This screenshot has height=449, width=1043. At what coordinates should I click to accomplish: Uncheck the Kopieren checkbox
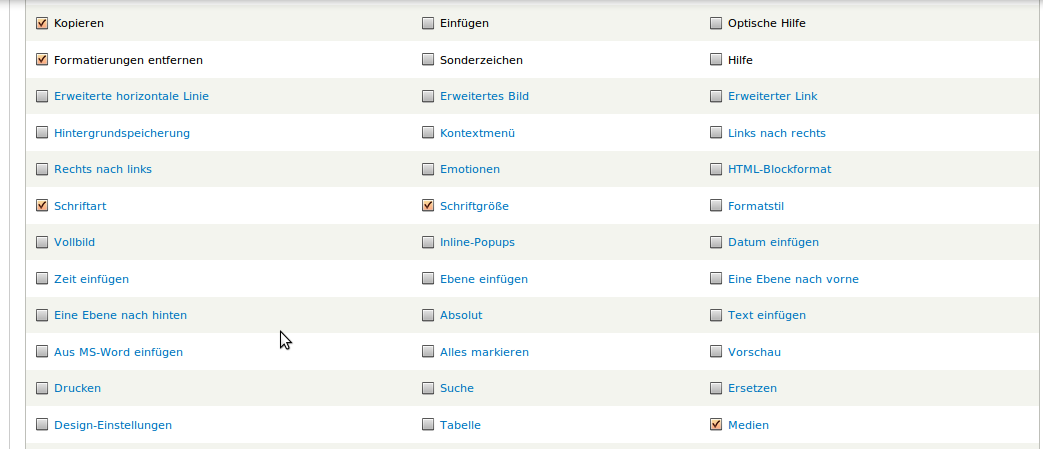point(42,23)
